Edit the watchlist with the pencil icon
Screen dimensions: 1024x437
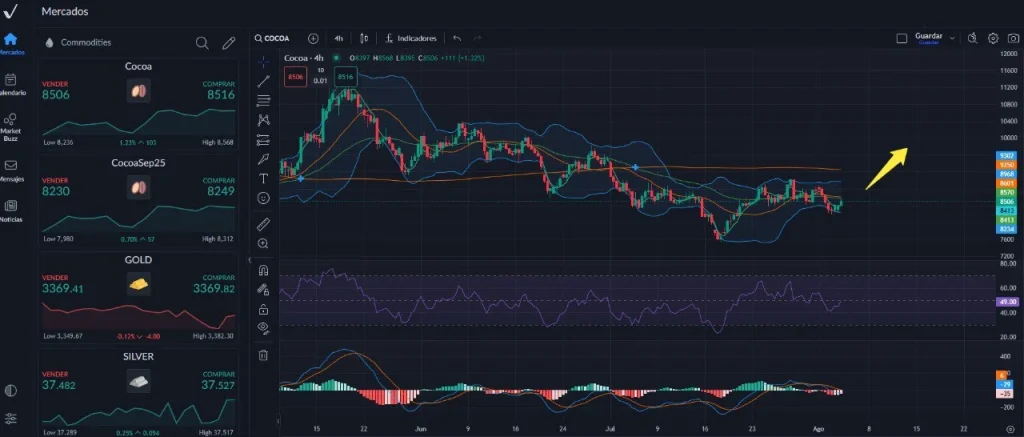pyautogui.click(x=228, y=43)
